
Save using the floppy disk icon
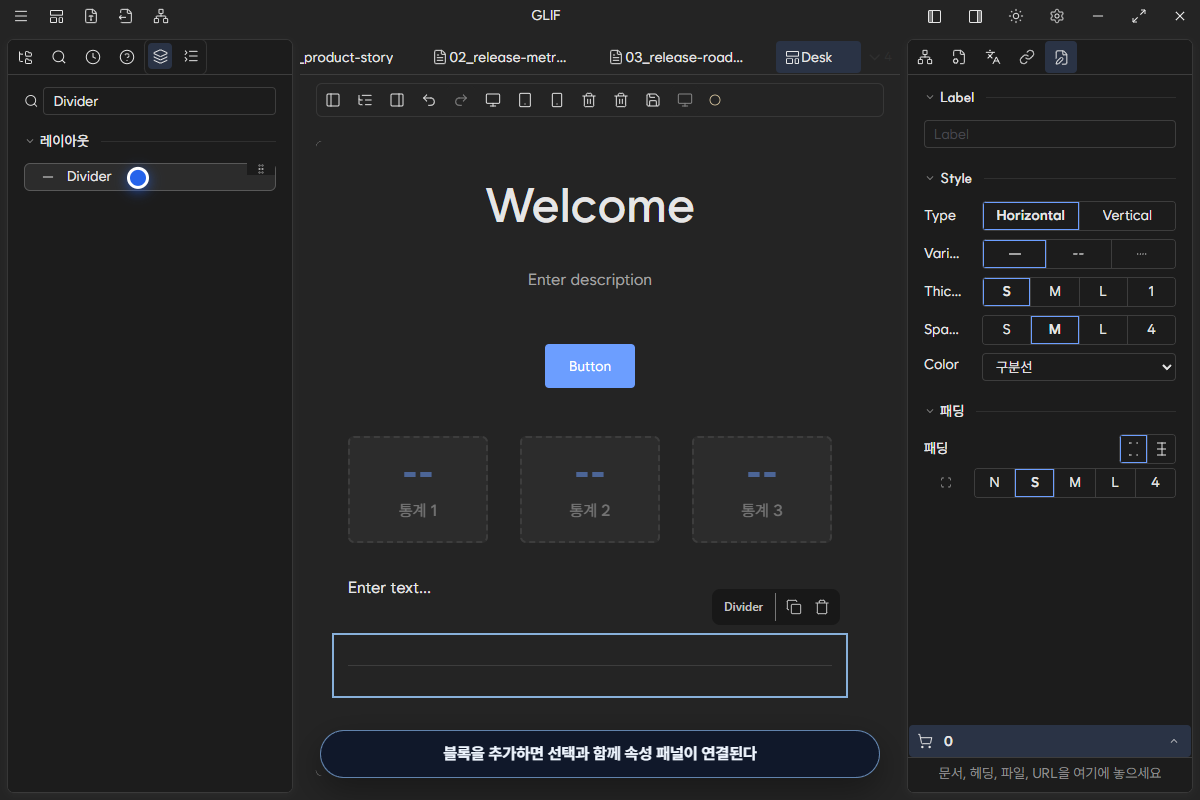(x=653, y=100)
